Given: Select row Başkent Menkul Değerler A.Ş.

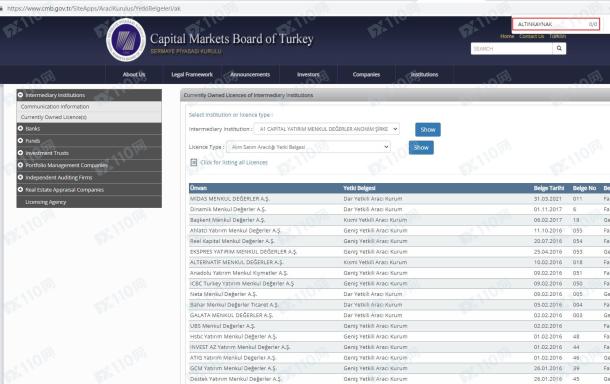Looking at the screenshot, I should pos(399,220).
